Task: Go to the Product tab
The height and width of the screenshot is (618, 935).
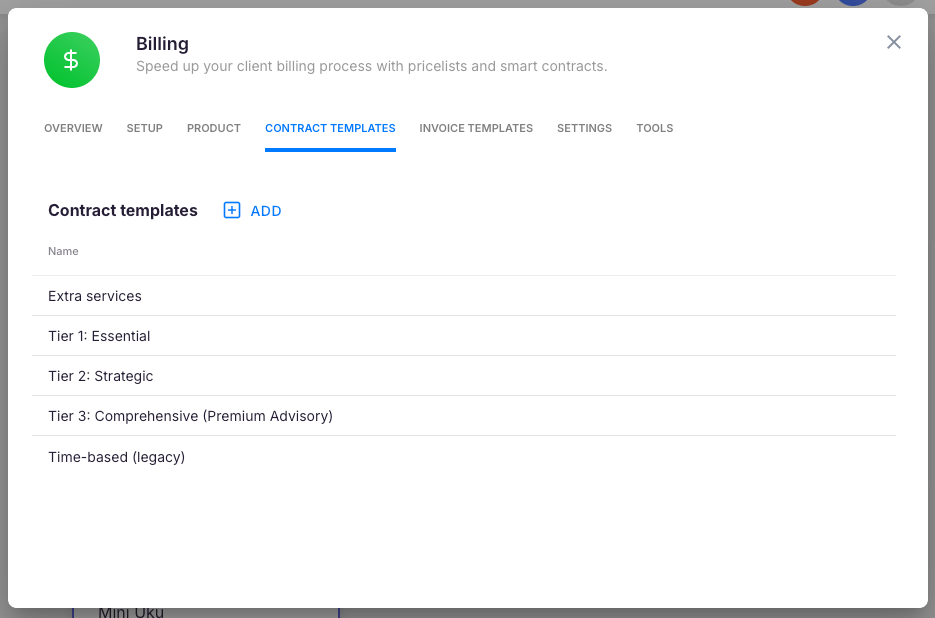Action: click(x=214, y=128)
